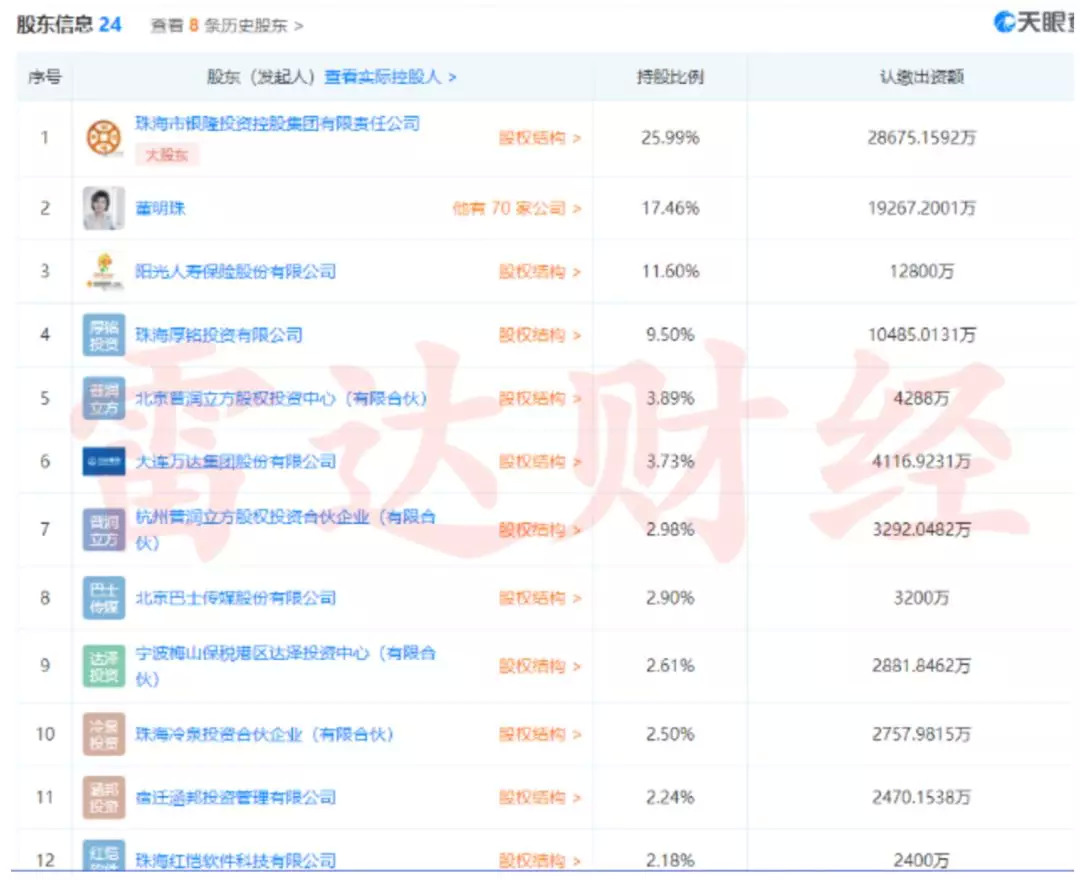This screenshot has width=1080, height=880.
Task: Click the 股东信息 24 section title
Action: click(x=69, y=25)
